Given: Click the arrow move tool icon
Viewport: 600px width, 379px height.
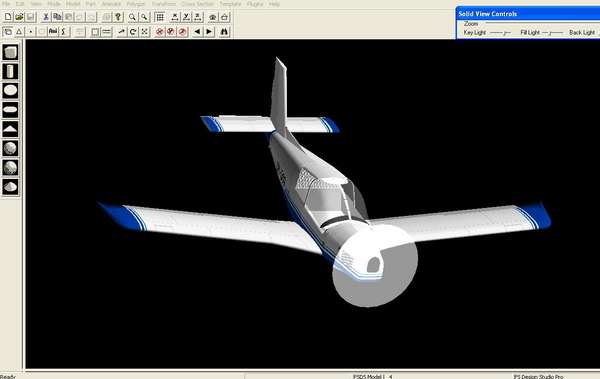Looking at the screenshot, I should pos(121,32).
